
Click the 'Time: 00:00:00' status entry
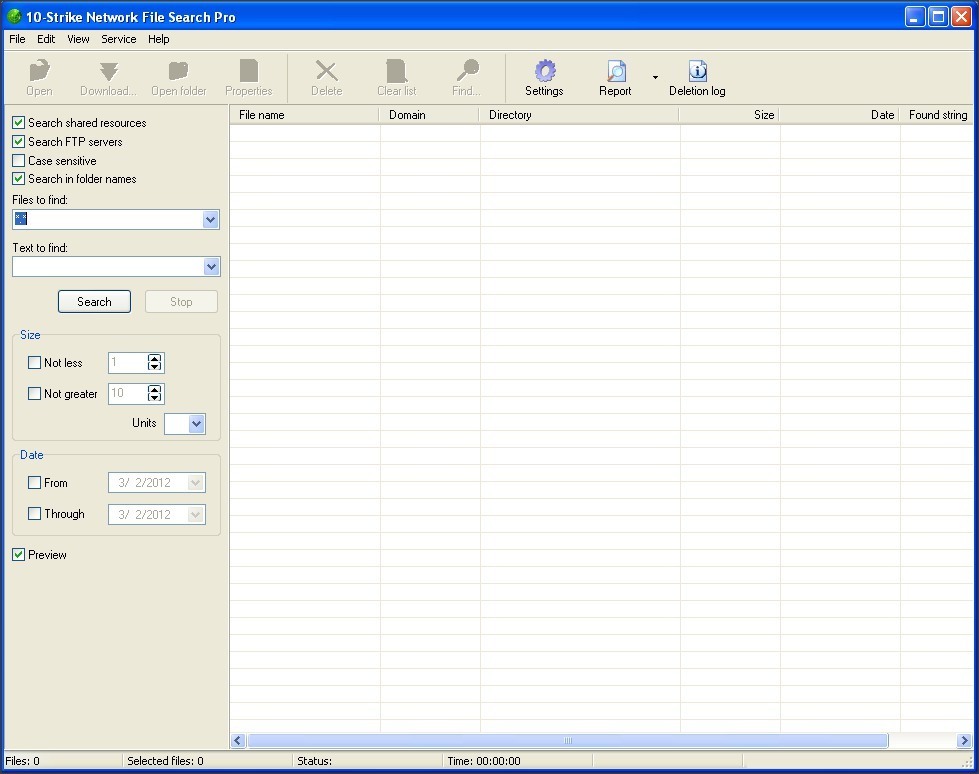pos(484,761)
